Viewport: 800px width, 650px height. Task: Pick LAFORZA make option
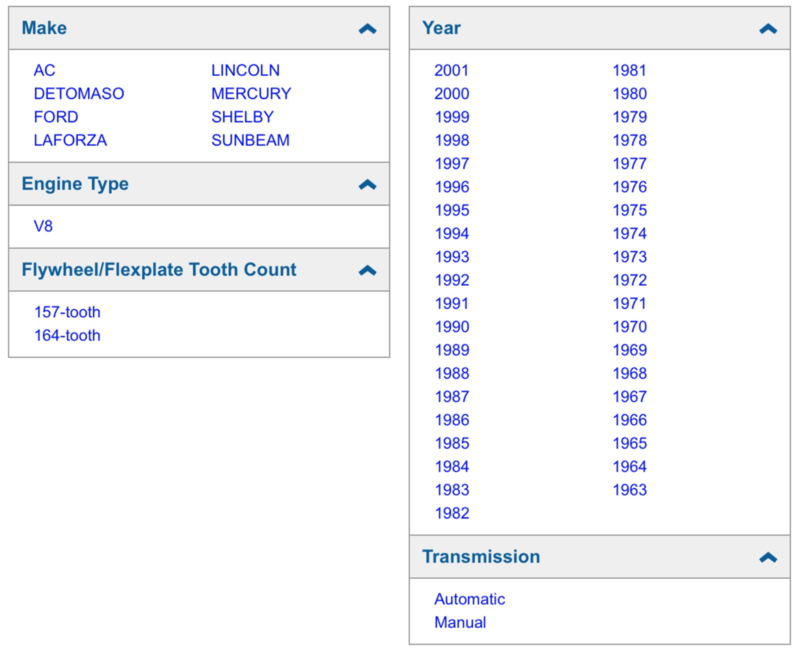click(x=70, y=140)
